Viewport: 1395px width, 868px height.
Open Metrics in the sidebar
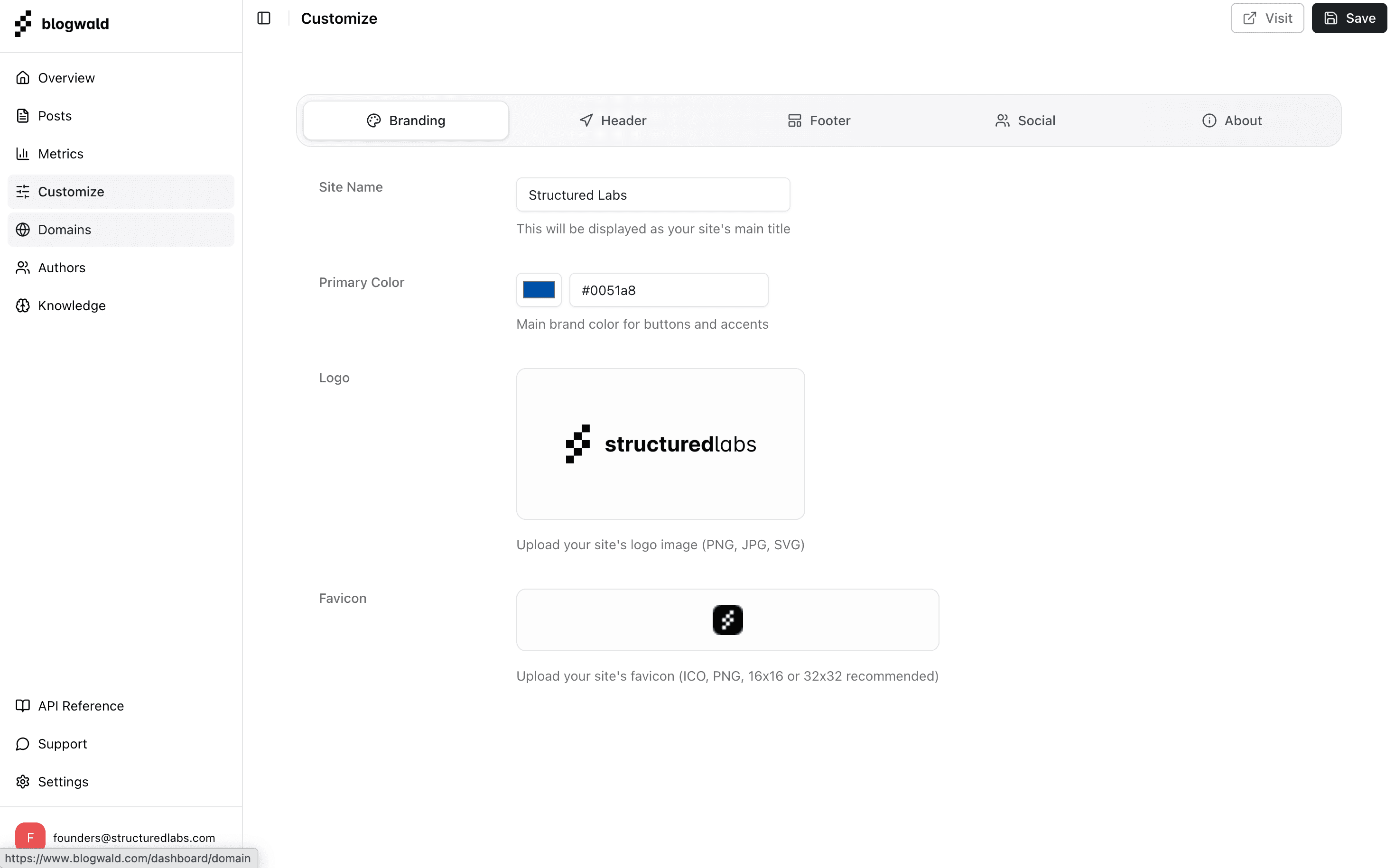(x=121, y=153)
